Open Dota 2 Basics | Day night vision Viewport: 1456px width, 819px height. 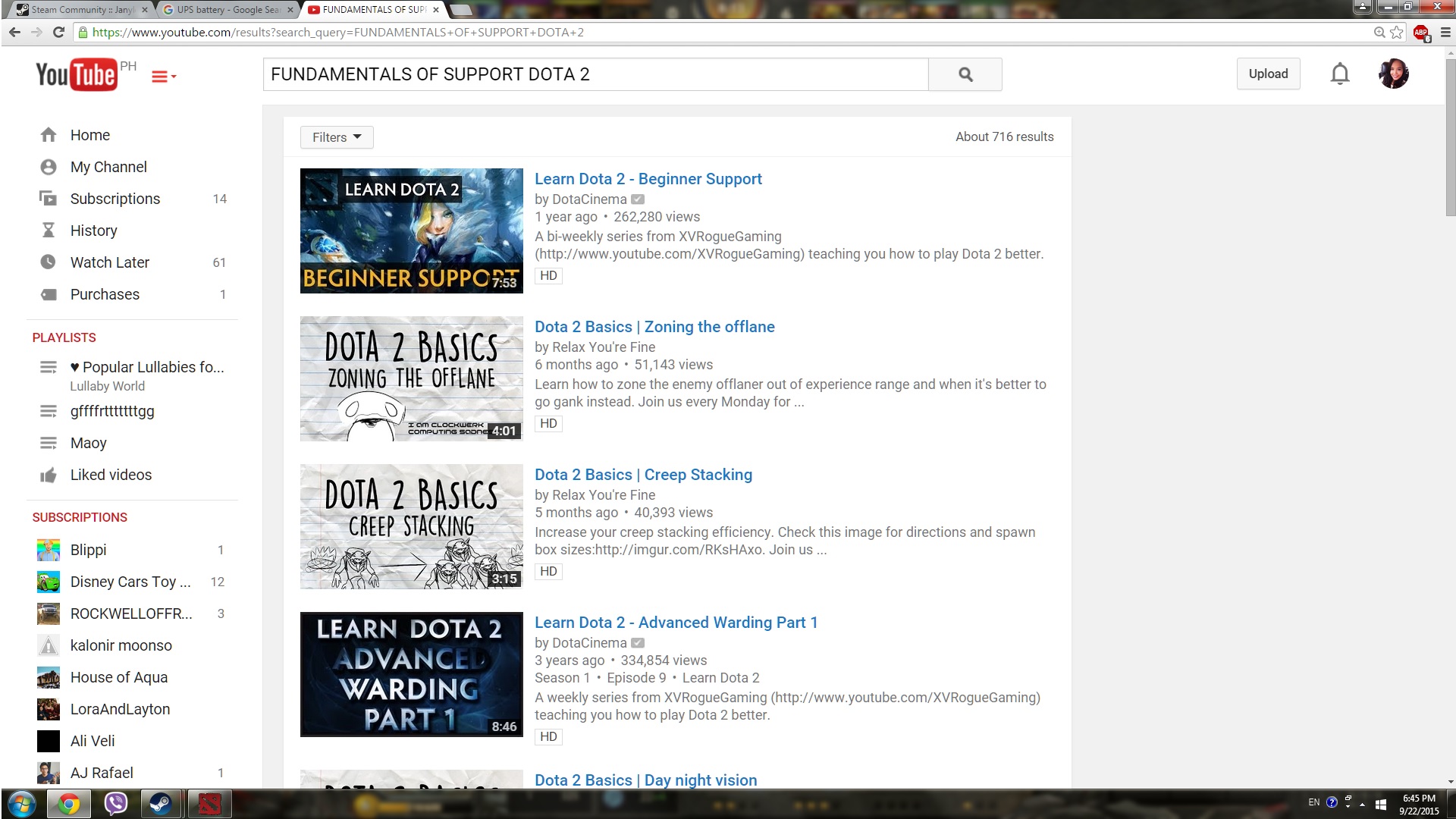645,780
